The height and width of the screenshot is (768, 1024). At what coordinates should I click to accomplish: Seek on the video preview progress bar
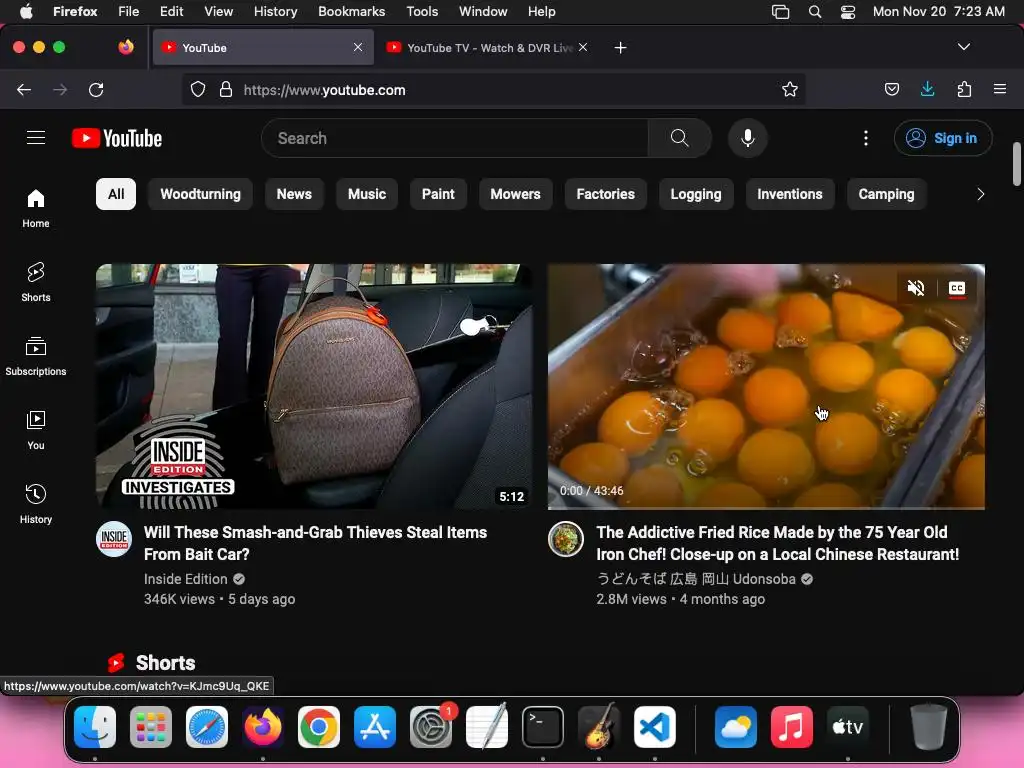click(766, 507)
